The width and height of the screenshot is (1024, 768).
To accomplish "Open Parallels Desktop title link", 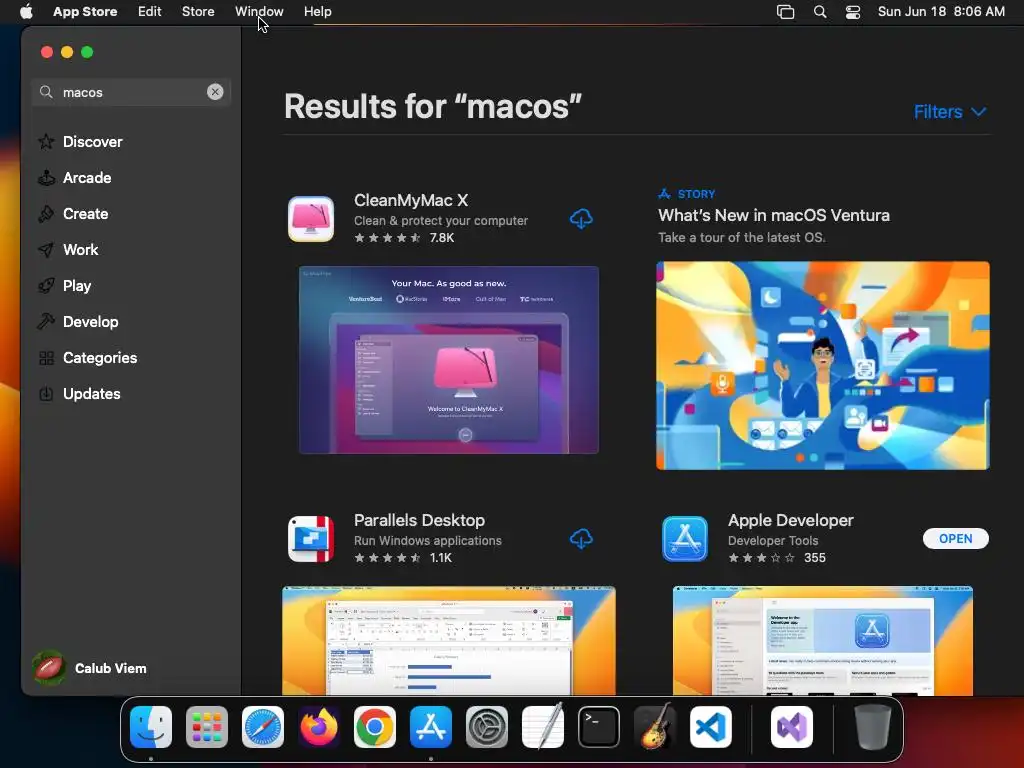I will (x=419, y=520).
